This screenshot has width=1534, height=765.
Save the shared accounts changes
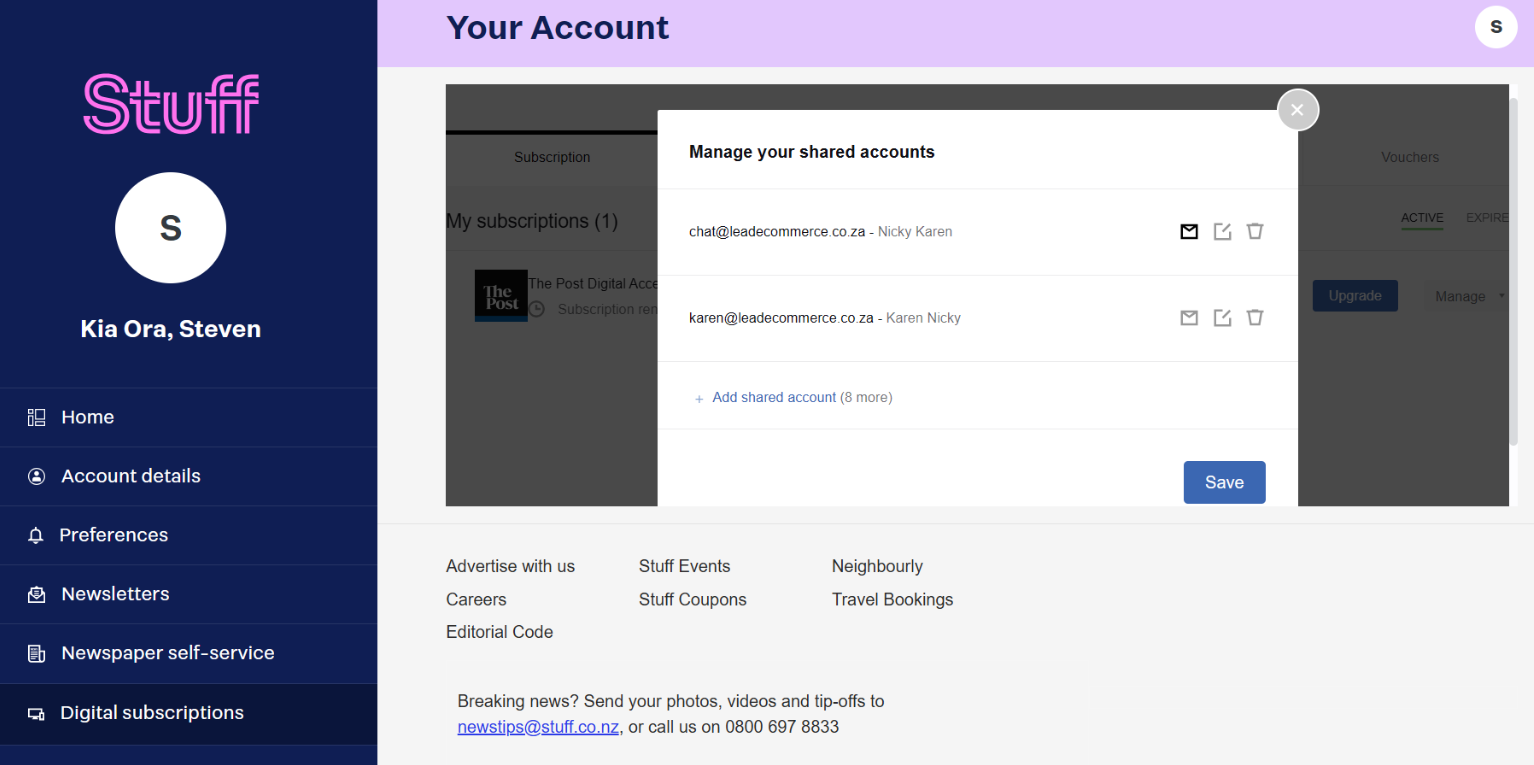(1224, 482)
